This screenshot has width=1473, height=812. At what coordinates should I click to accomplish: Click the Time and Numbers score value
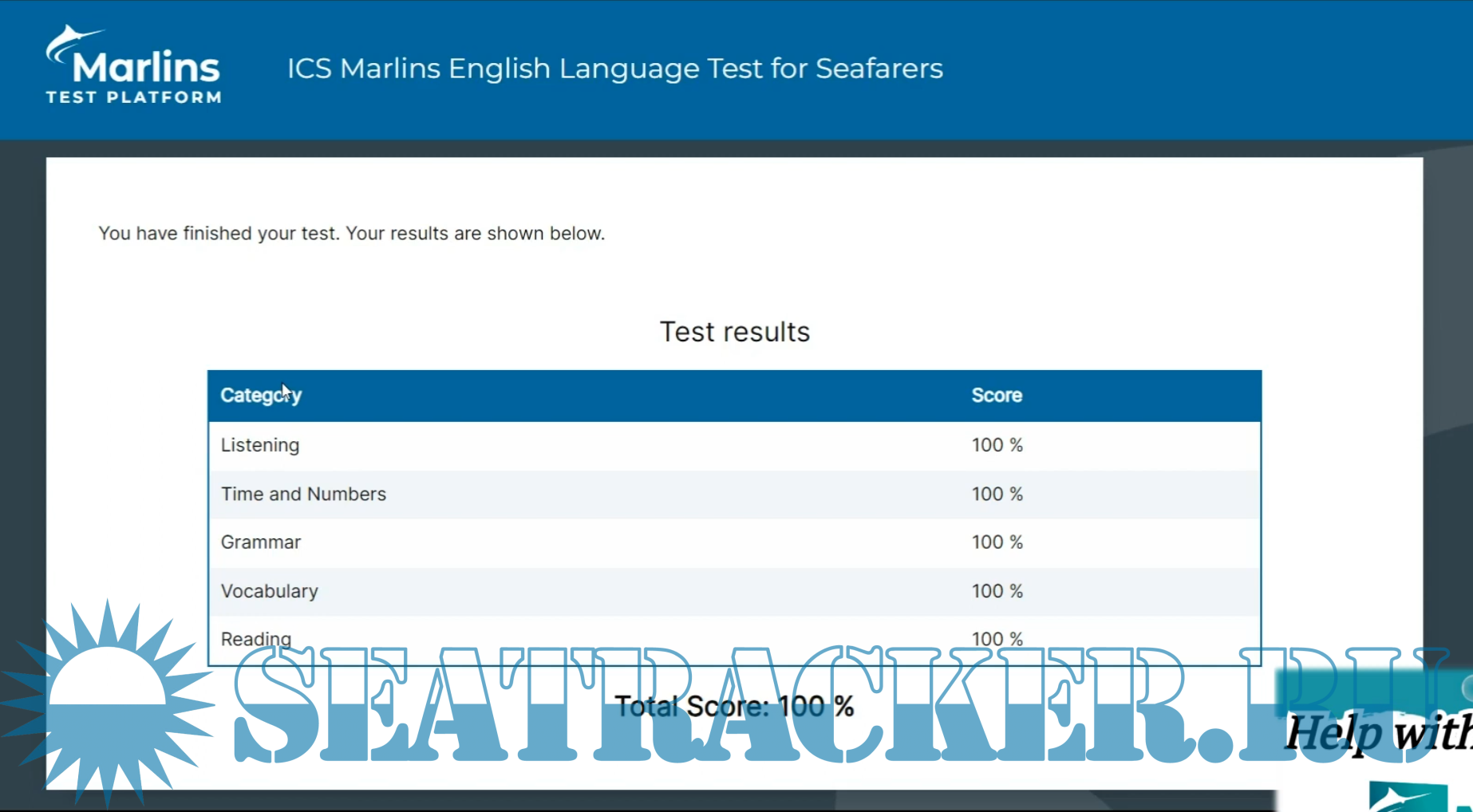[x=997, y=495]
